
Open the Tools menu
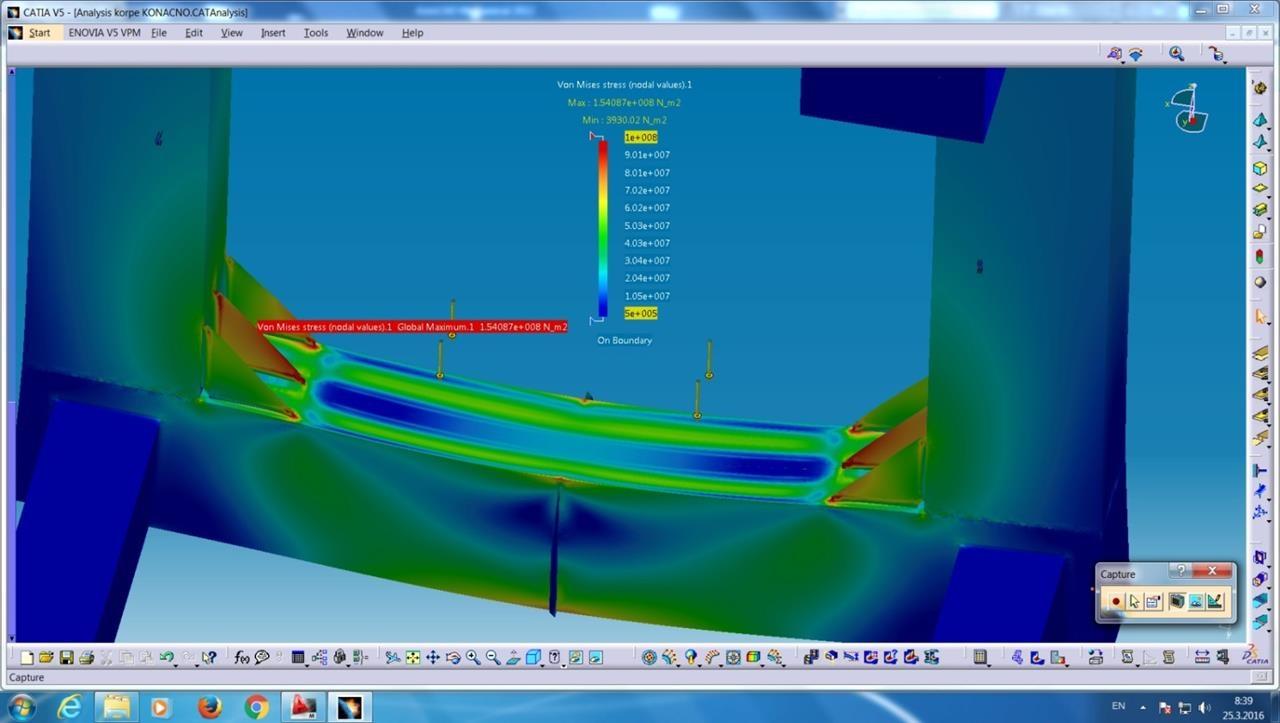pyautogui.click(x=316, y=33)
